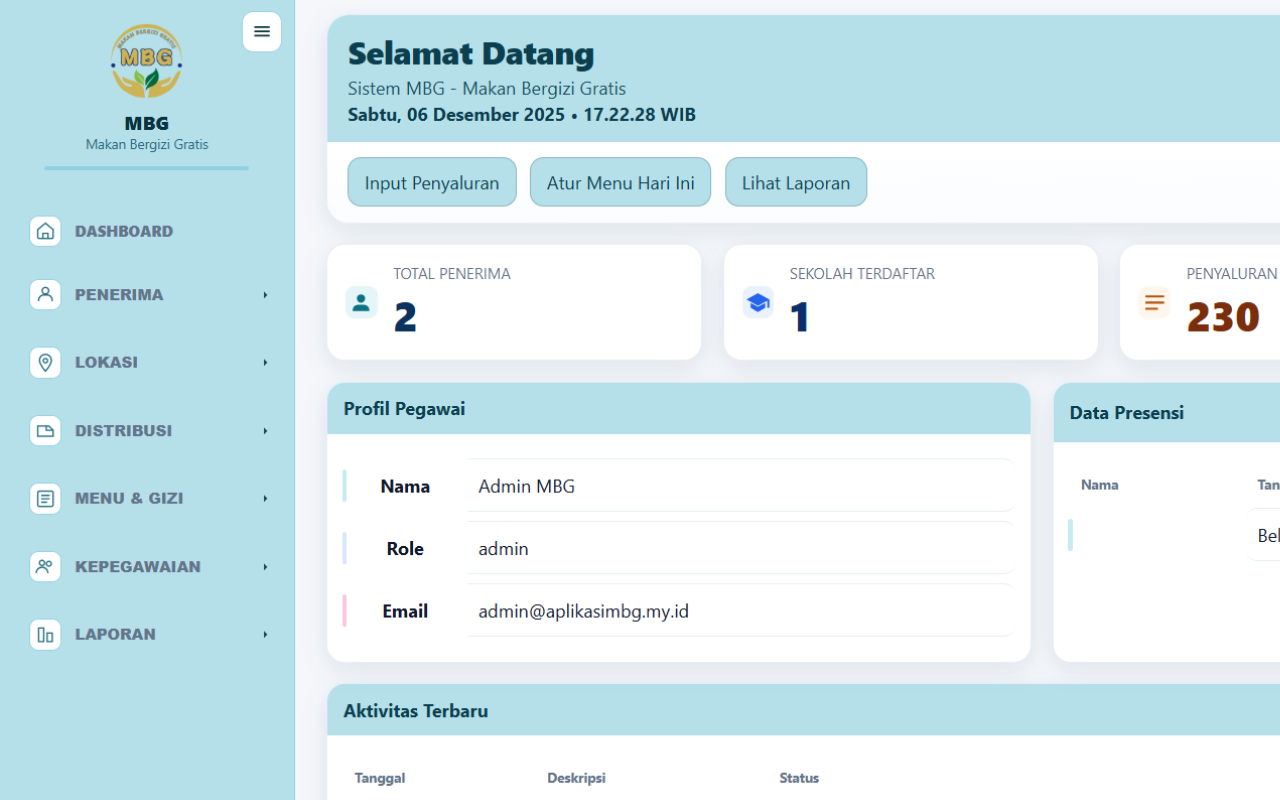The width and height of the screenshot is (1280, 800).
Task: Click the Kepegawaian staff icon
Action: [45, 566]
